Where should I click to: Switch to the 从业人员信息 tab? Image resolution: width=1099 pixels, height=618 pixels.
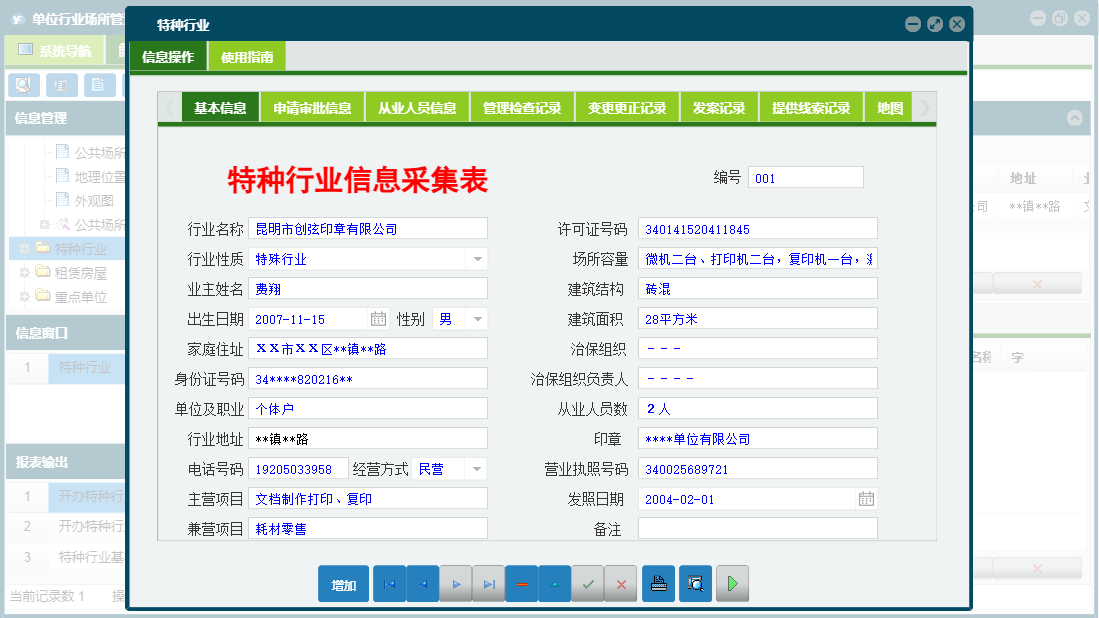coord(418,106)
